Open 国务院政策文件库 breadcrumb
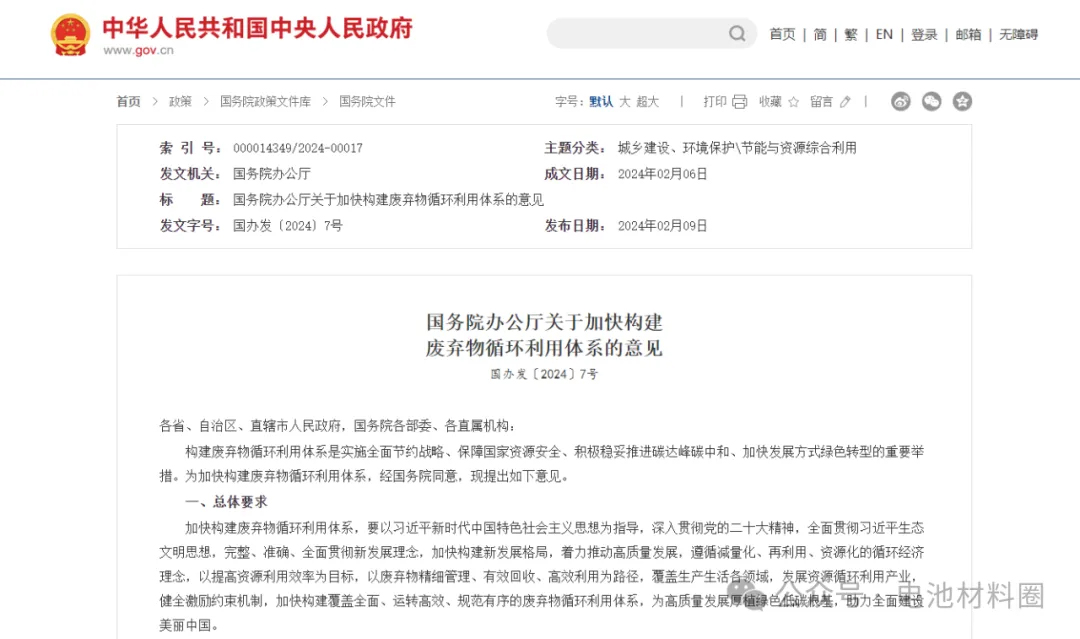 click(x=265, y=102)
